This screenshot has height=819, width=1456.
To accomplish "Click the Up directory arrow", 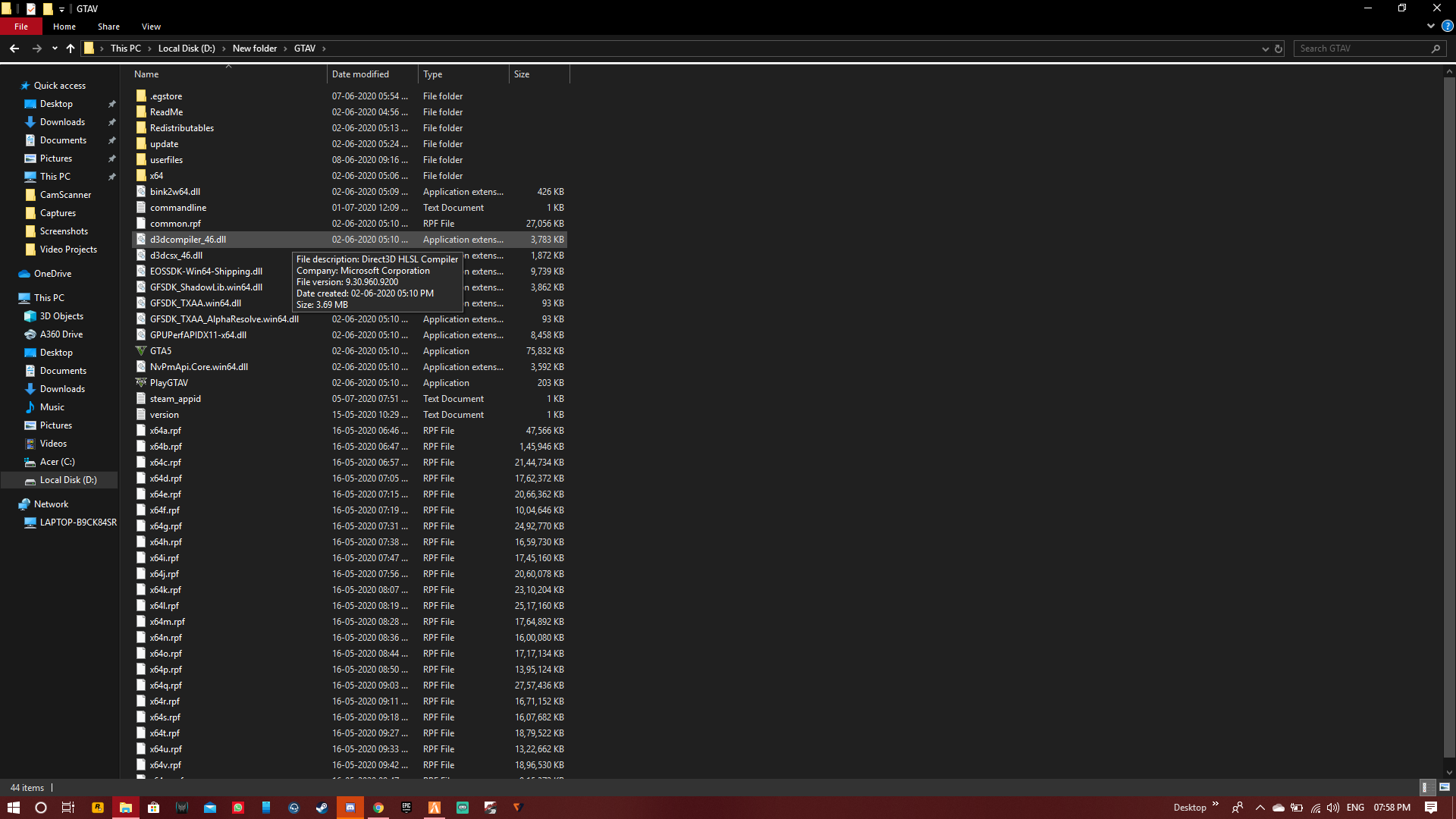I will tap(71, 49).
